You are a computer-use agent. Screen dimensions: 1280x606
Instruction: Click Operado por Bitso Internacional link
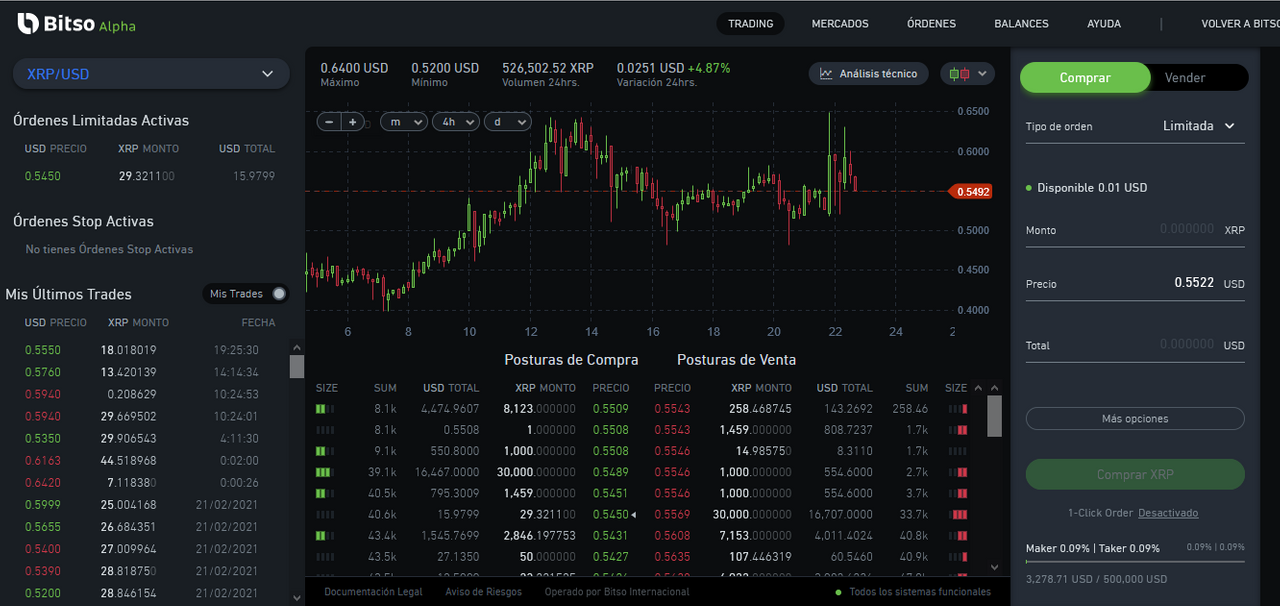(617, 592)
